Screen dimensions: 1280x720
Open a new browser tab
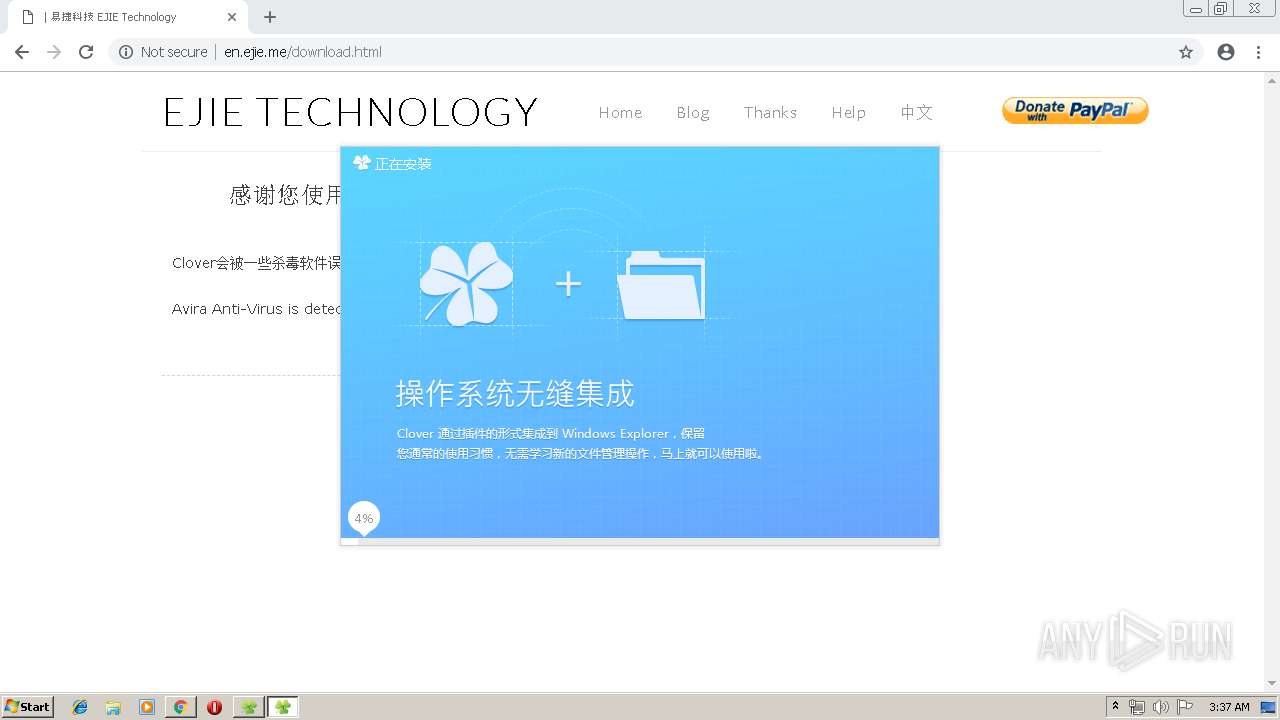[x=270, y=17]
